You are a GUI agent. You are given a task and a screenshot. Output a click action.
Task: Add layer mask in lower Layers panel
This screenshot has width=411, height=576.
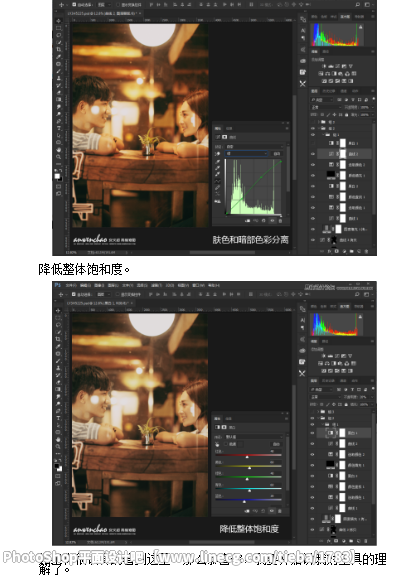pyautogui.click(x=336, y=541)
